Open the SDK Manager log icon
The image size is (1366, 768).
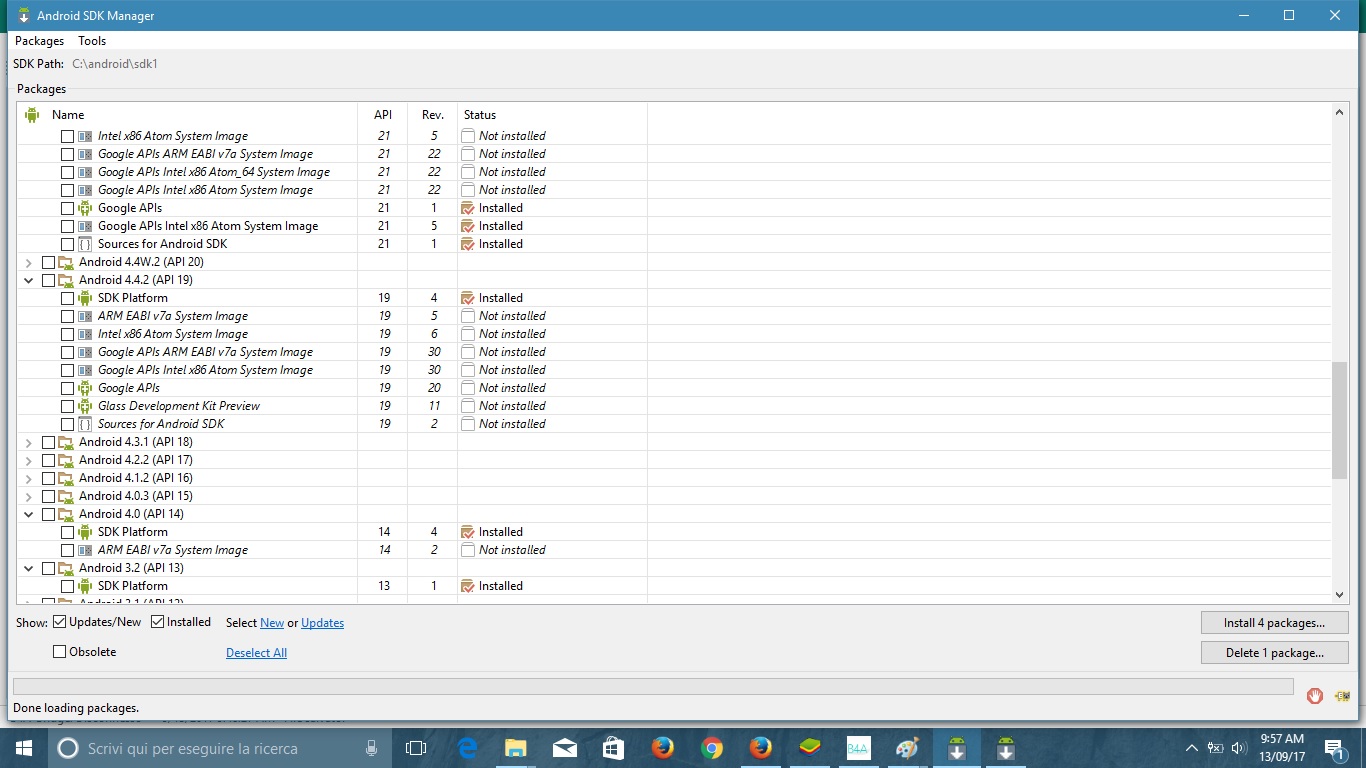[x=1341, y=696]
